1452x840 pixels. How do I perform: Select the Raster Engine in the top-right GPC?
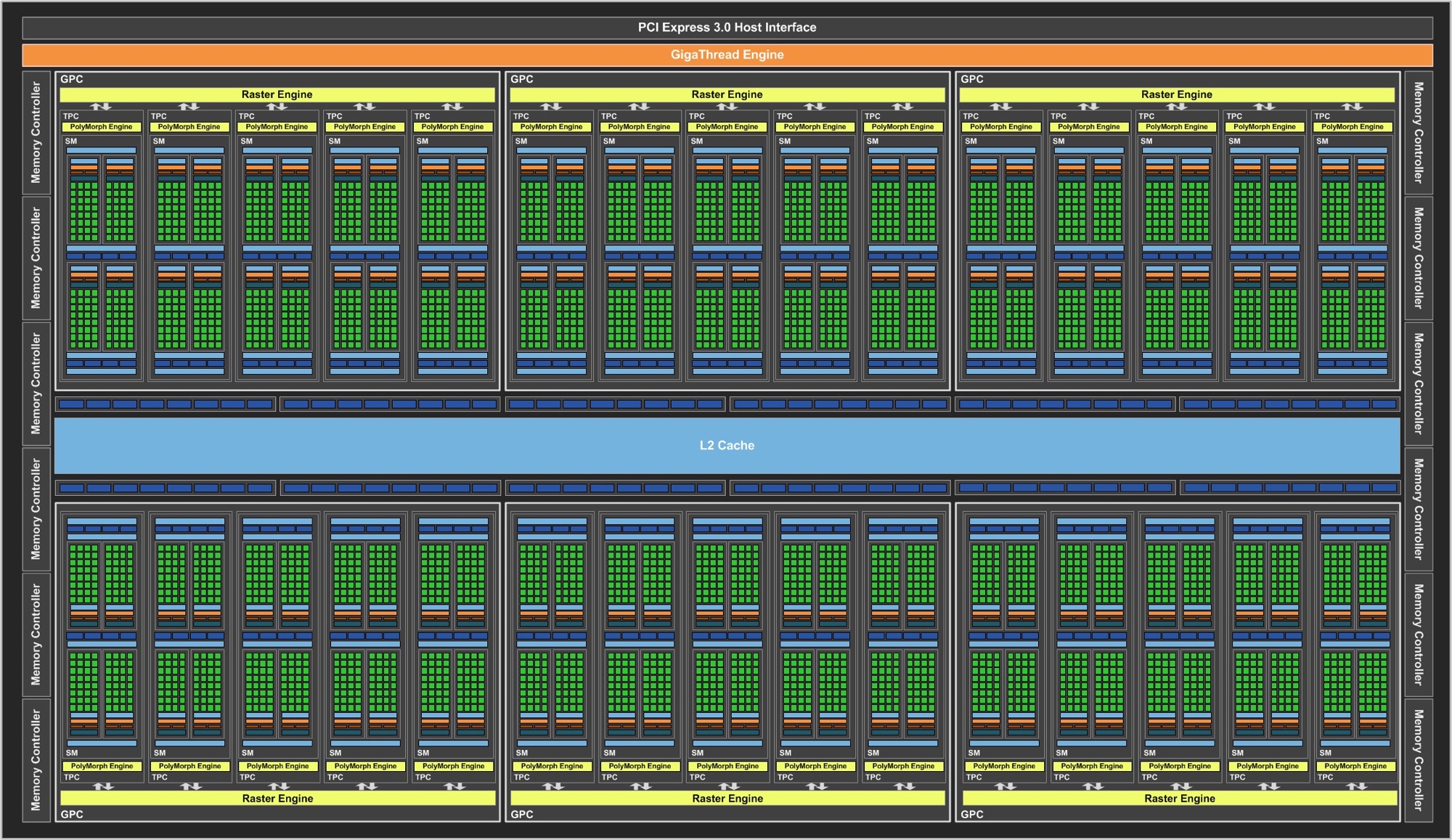tap(1177, 94)
